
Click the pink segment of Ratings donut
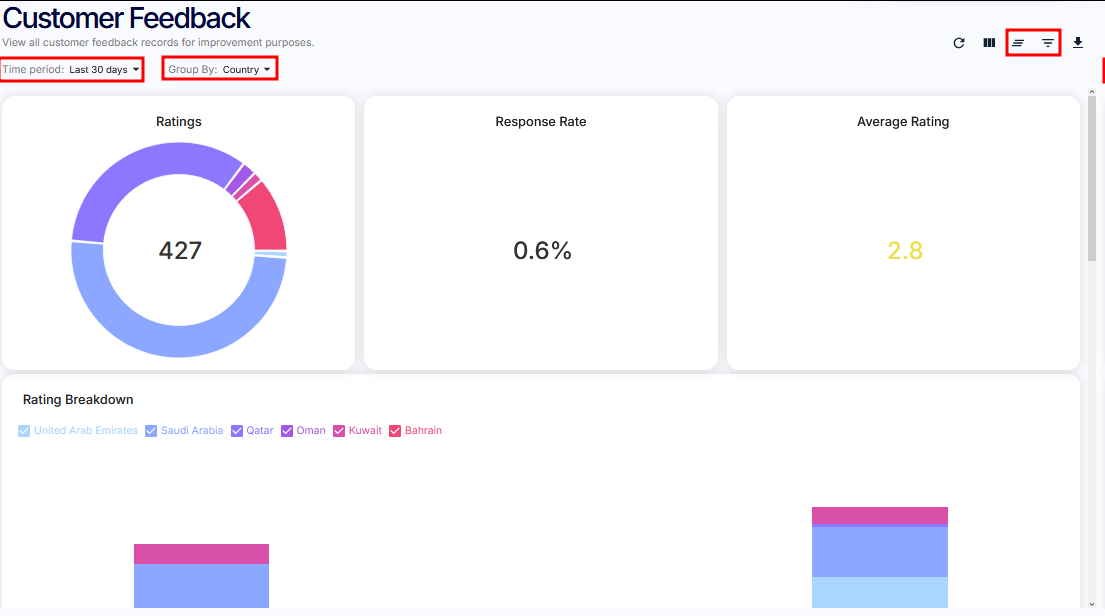[268, 217]
